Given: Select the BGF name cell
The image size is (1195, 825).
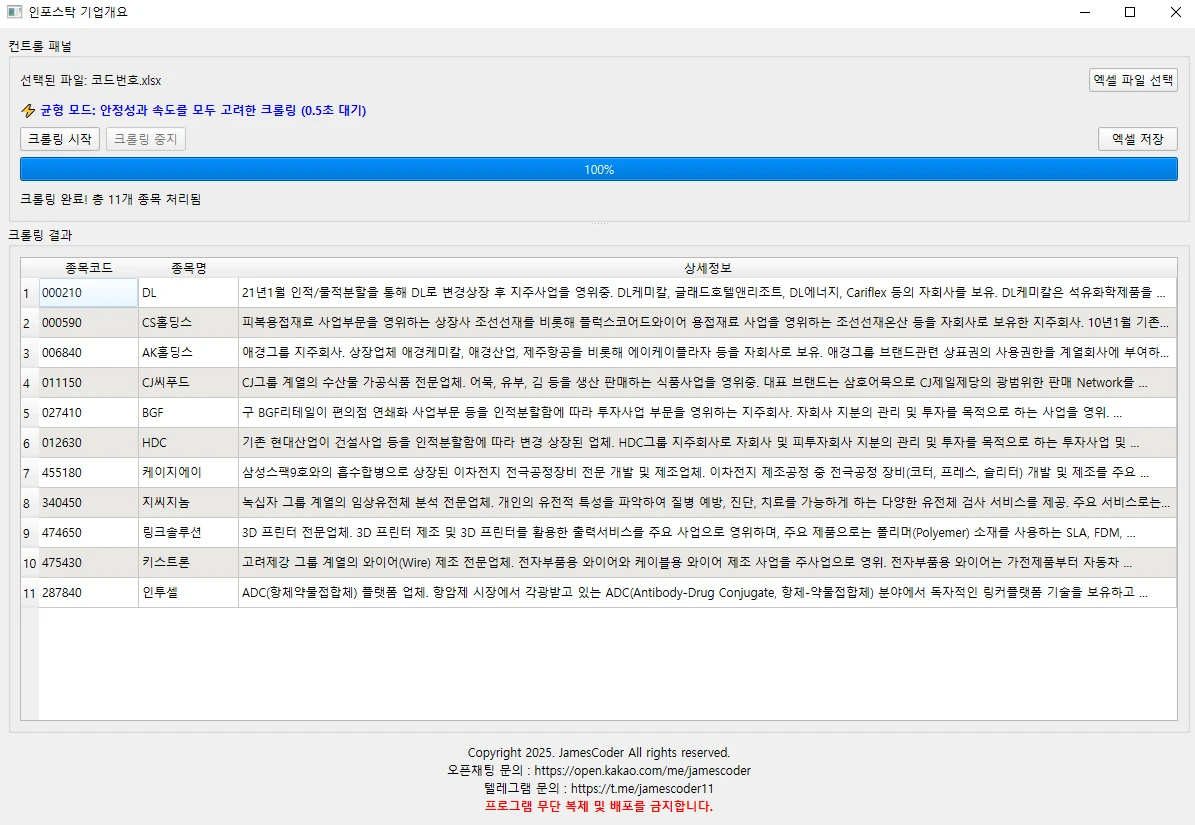Looking at the screenshot, I should (x=188, y=412).
